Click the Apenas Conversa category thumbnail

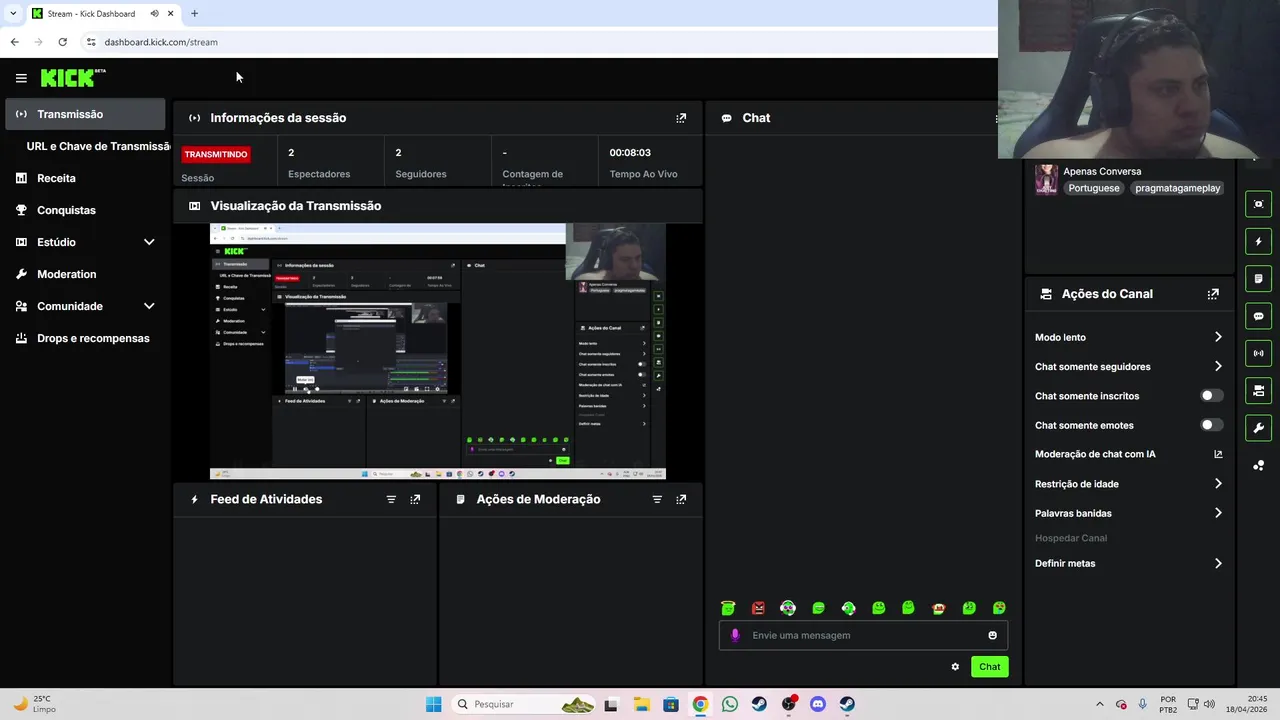pos(1046,179)
